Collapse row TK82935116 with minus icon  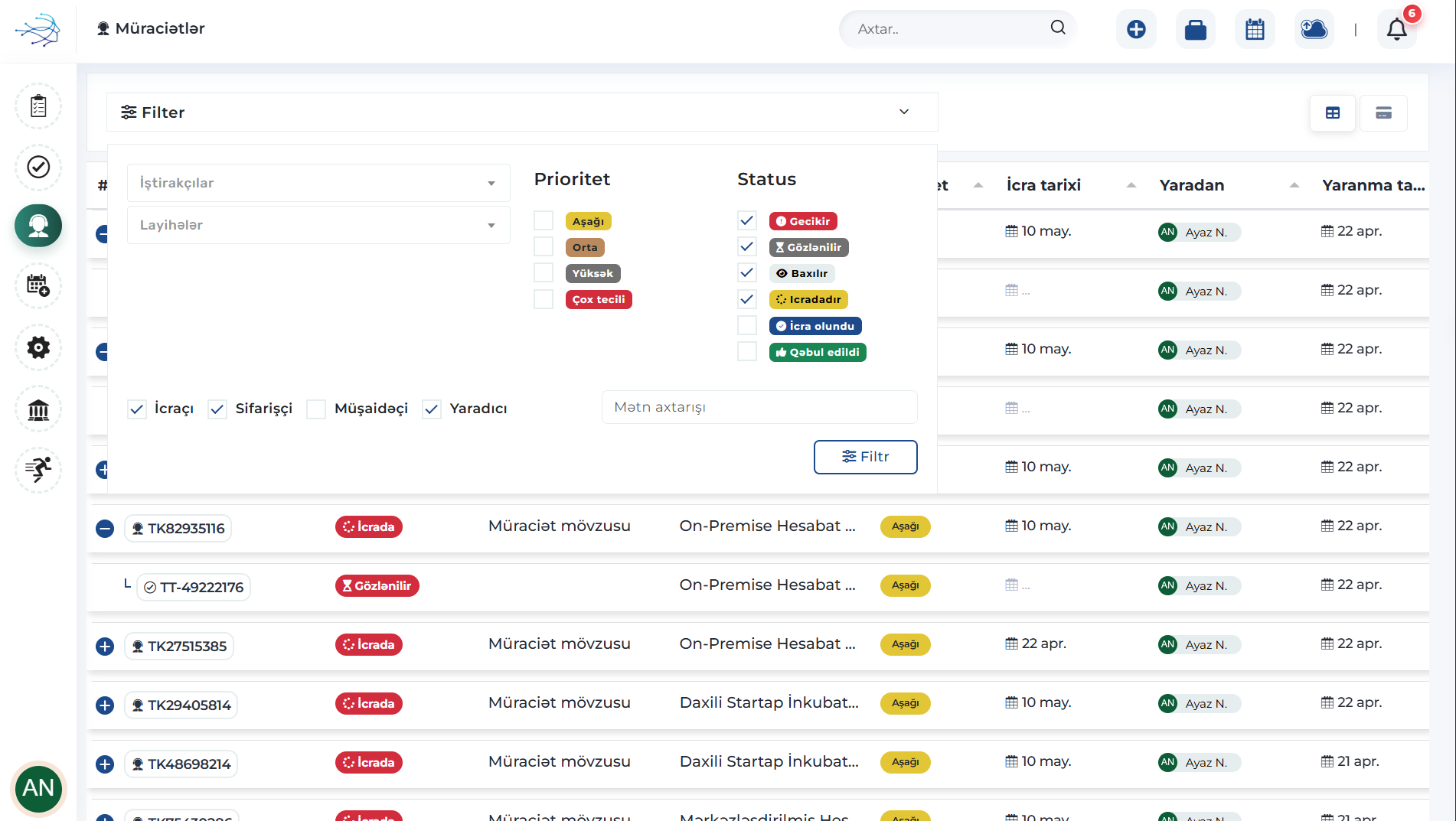pos(105,529)
